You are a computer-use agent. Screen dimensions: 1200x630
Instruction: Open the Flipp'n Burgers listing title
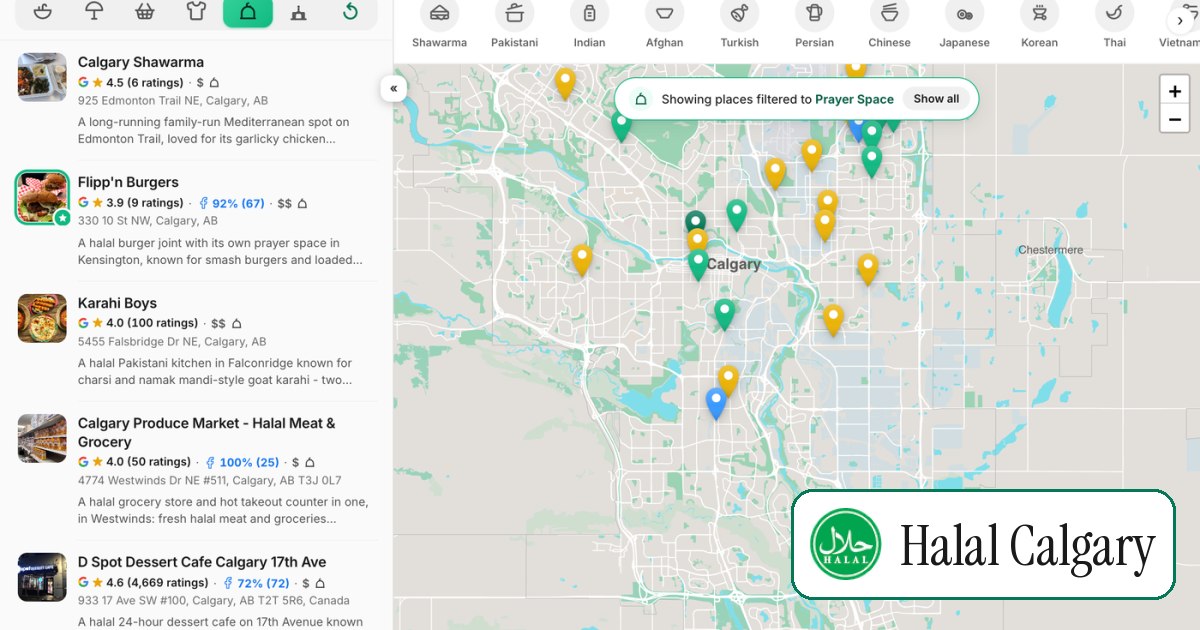pos(128,182)
